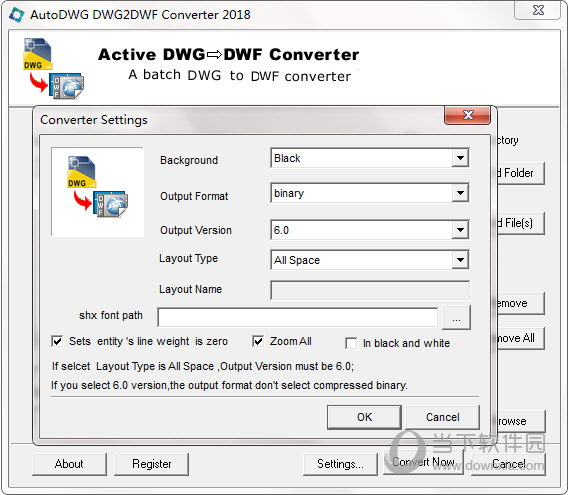Click the Background label

point(189,160)
